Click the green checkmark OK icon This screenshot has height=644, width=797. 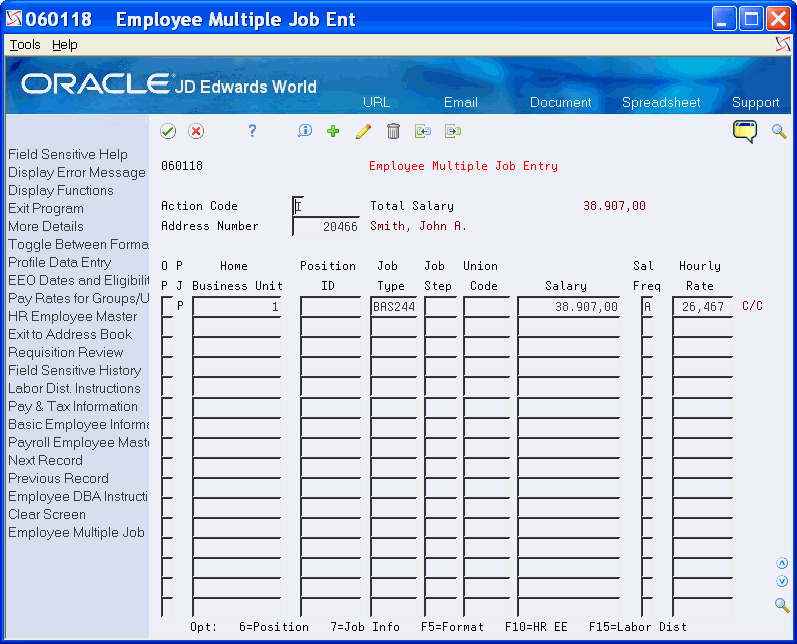tap(168, 131)
